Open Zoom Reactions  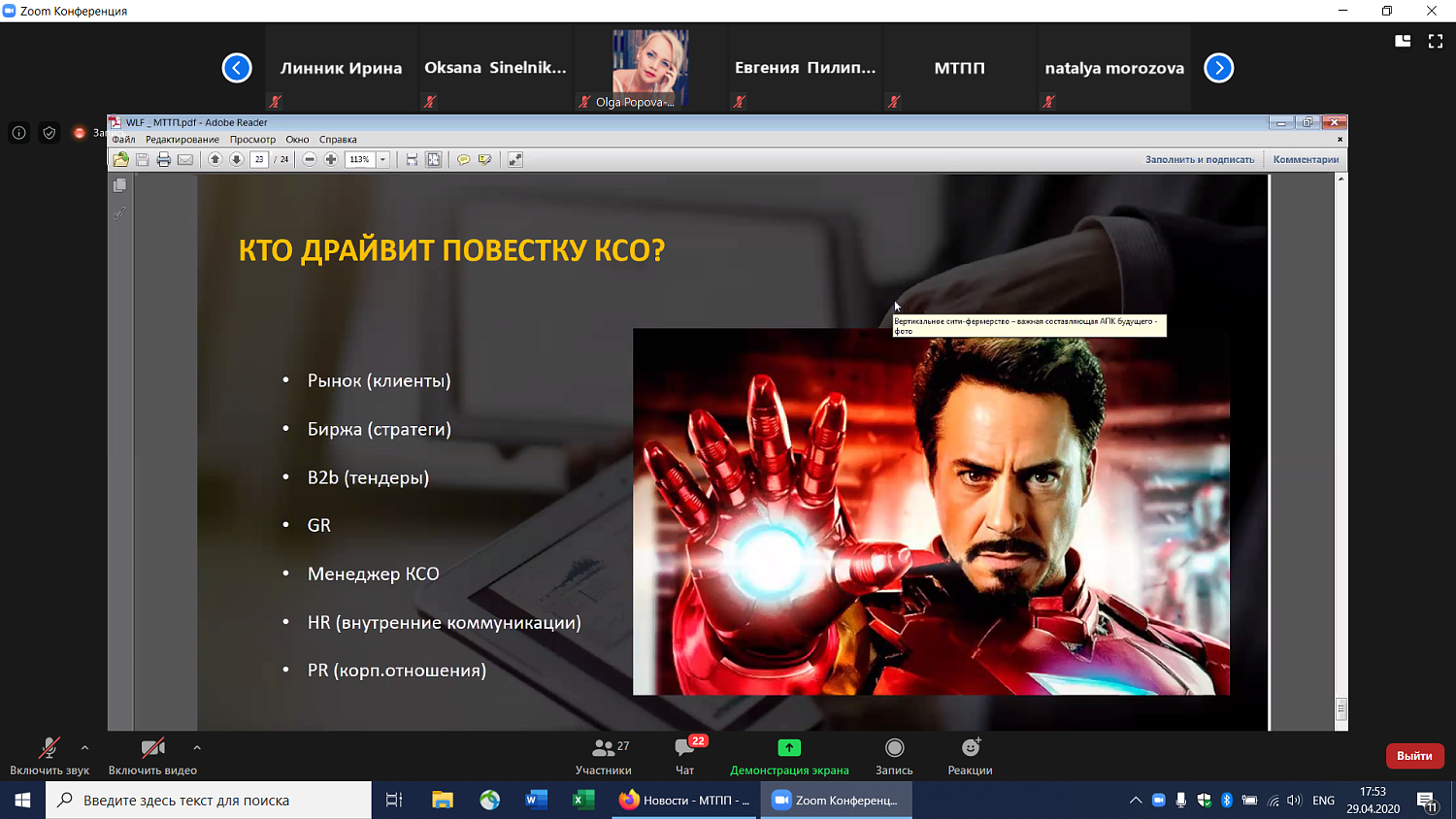[970, 756]
